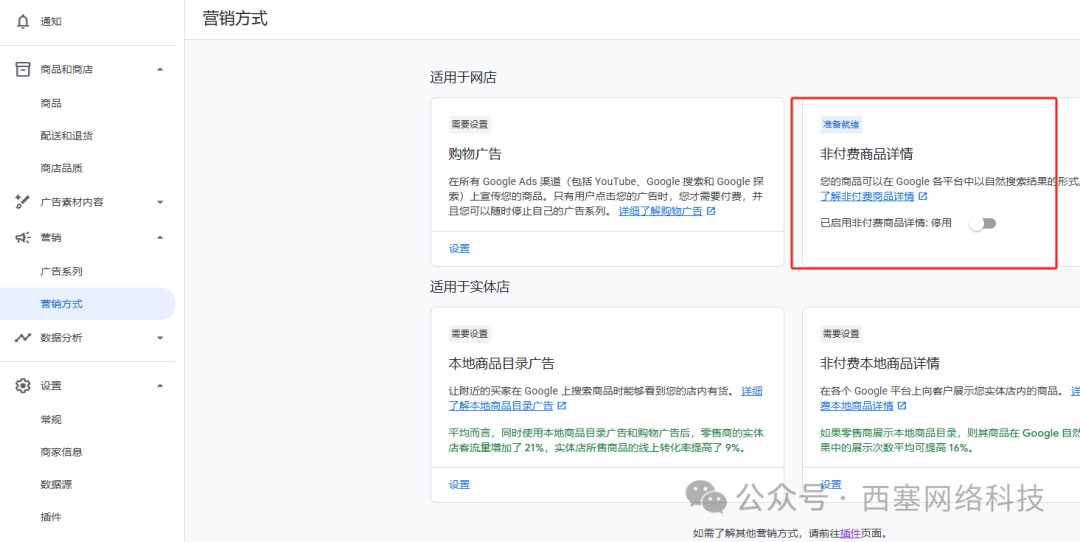Open 商店品质 in the sidebar
The height and width of the screenshot is (542, 1080).
click(62, 168)
